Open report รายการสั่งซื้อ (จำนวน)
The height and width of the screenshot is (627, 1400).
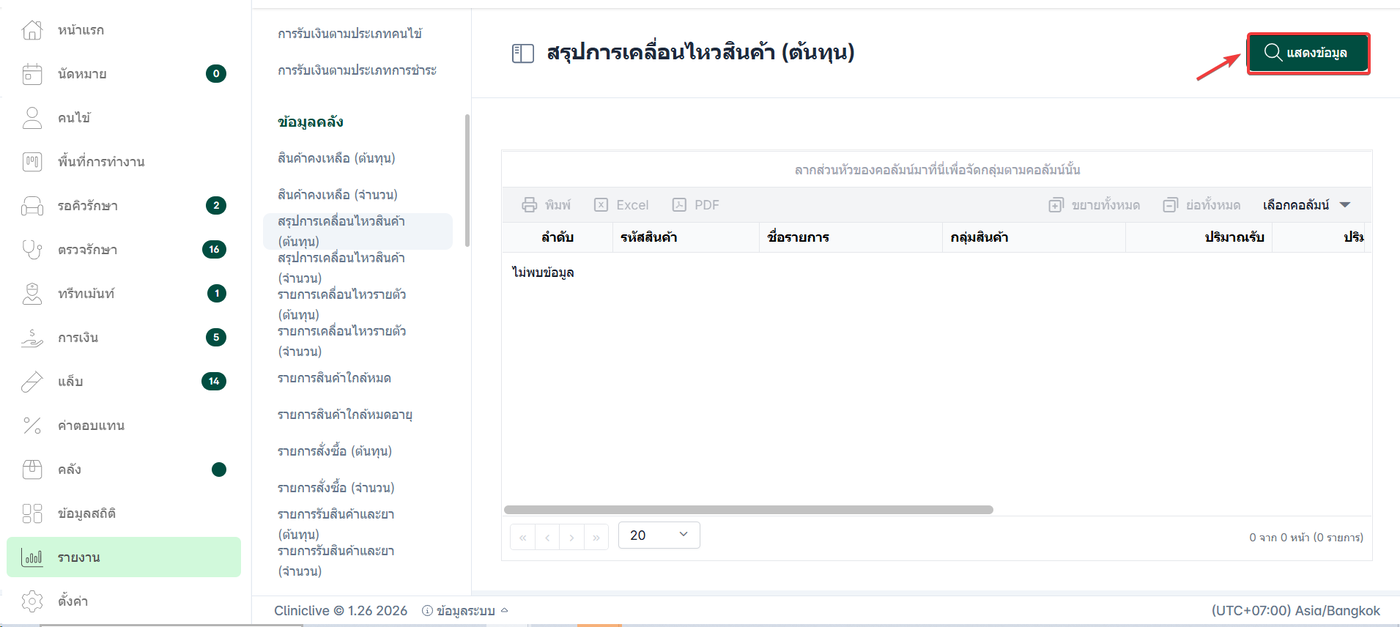[336, 487]
